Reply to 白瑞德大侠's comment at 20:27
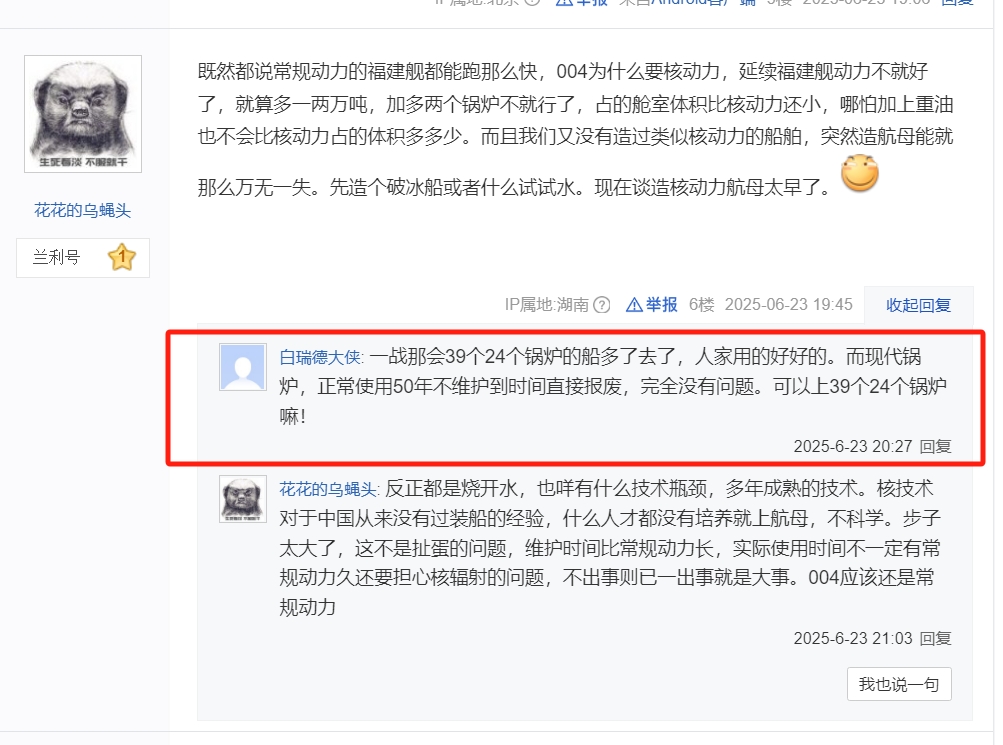The image size is (1003, 745). point(935,446)
